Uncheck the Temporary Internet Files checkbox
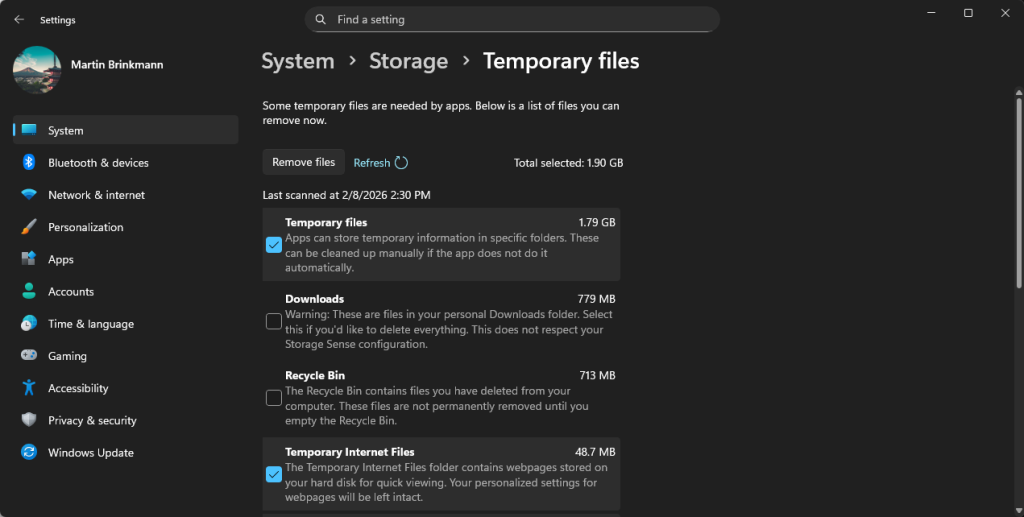The height and width of the screenshot is (517, 1024). click(274, 474)
